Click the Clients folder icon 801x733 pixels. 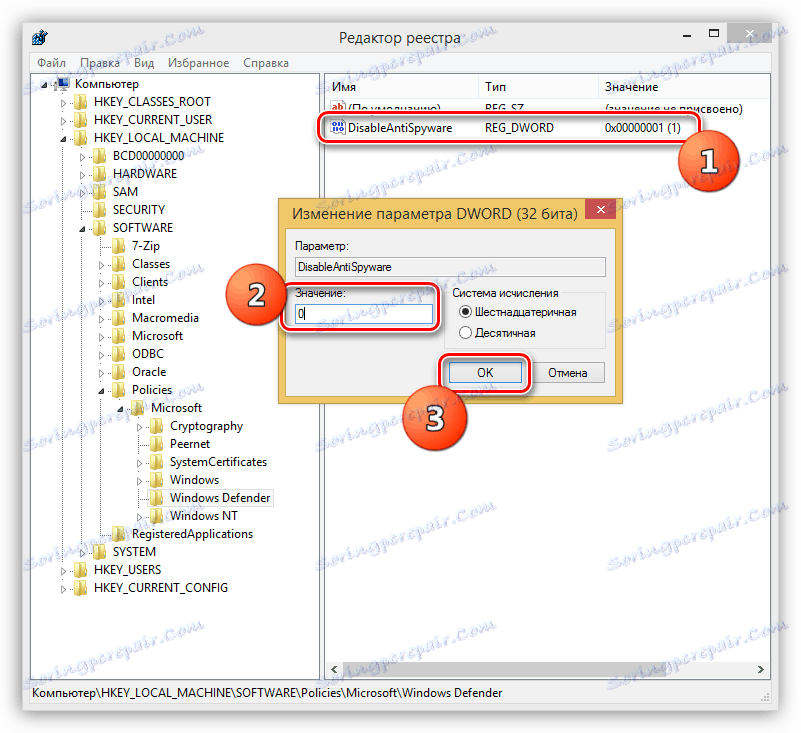click(x=119, y=282)
